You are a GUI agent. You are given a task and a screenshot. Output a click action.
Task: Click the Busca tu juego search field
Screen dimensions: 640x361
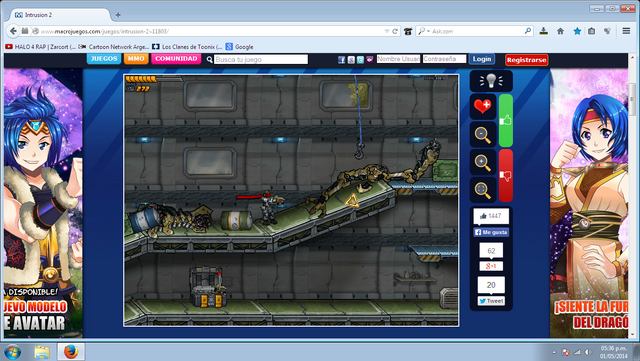[x=261, y=60]
